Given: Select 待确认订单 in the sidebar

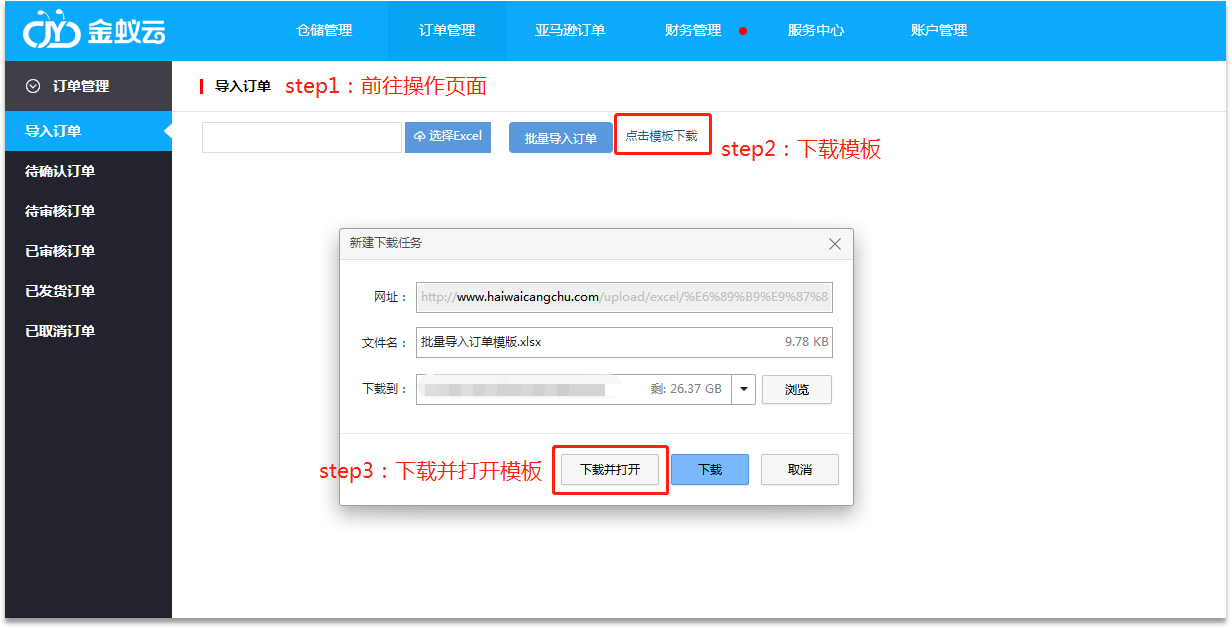Looking at the screenshot, I should pyautogui.click(x=60, y=171).
